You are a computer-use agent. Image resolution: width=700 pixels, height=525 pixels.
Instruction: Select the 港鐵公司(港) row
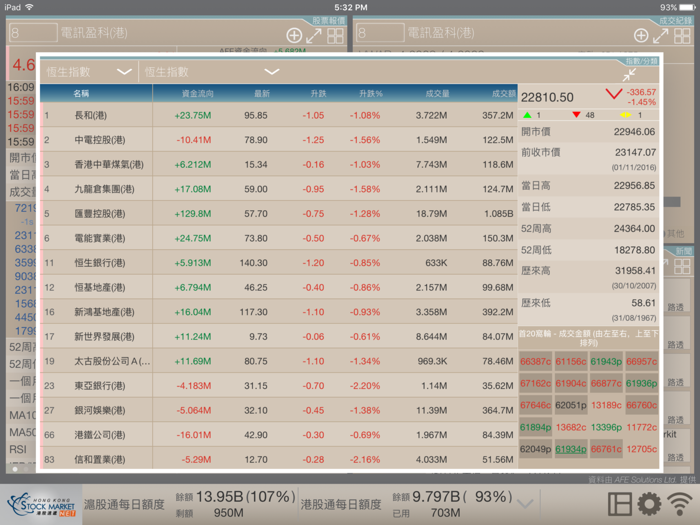[x=279, y=434]
